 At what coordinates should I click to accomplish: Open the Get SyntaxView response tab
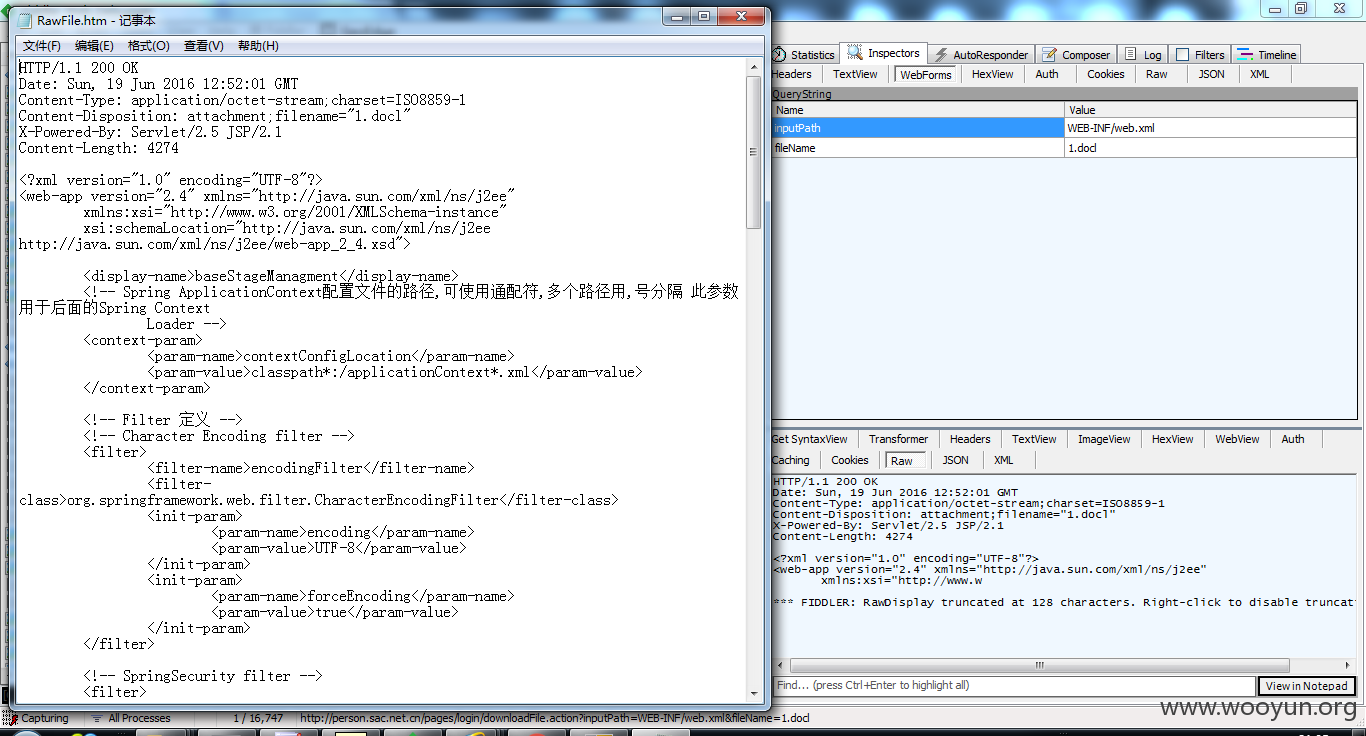click(x=809, y=439)
